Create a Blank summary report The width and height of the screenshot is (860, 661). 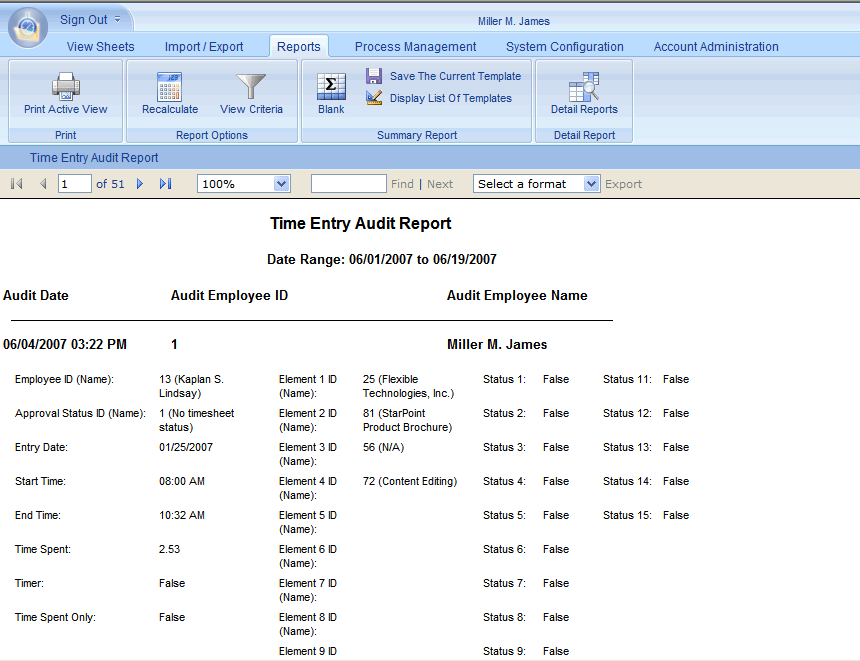point(331,88)
